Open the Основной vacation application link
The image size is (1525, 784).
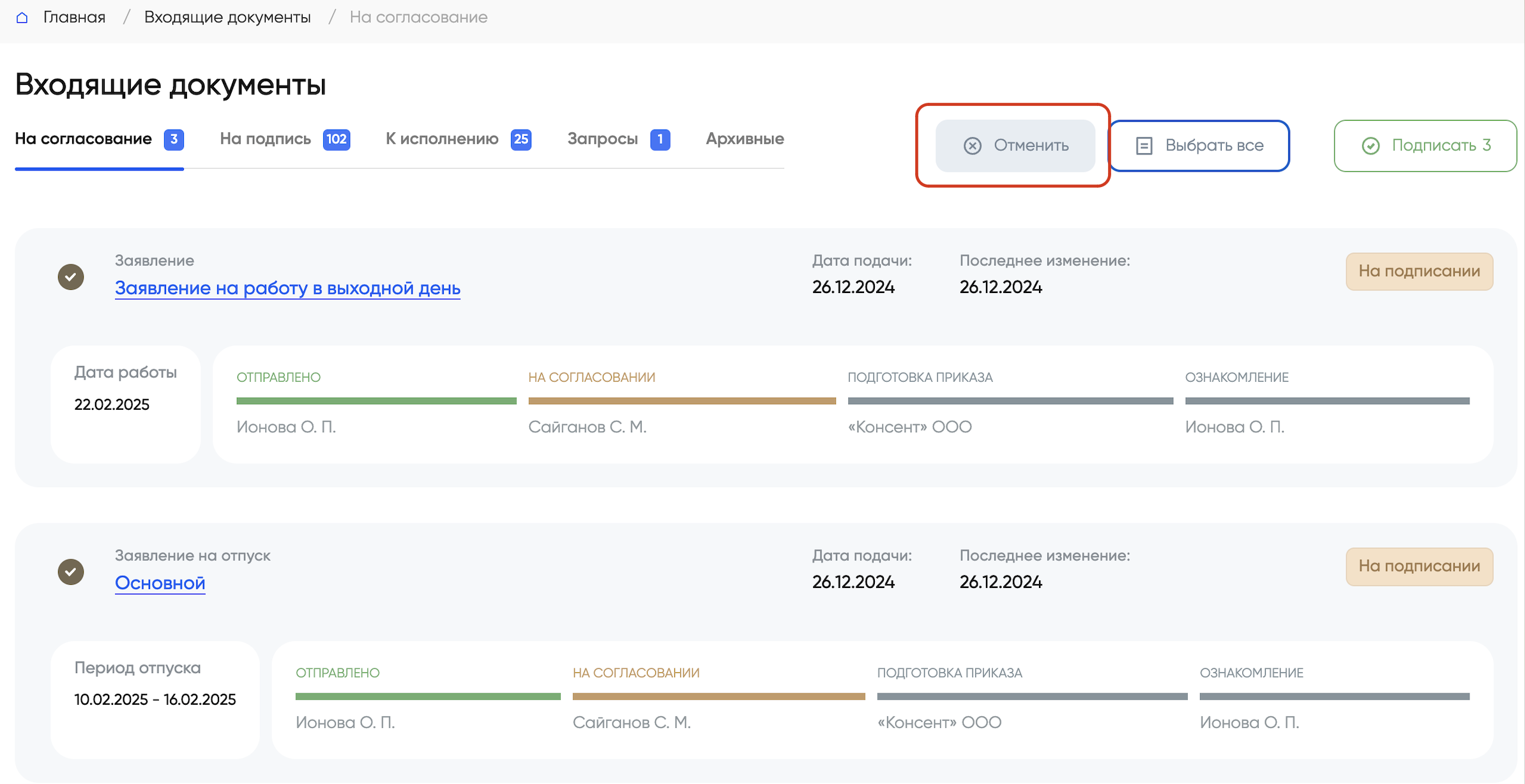pyautogui.click(x=160, y=583)
